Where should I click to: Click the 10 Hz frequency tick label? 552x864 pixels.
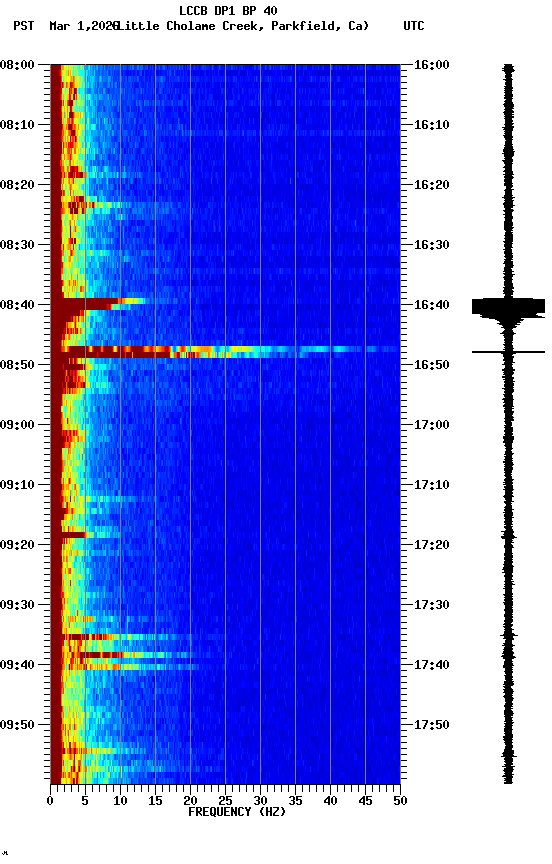pos(120,801)
